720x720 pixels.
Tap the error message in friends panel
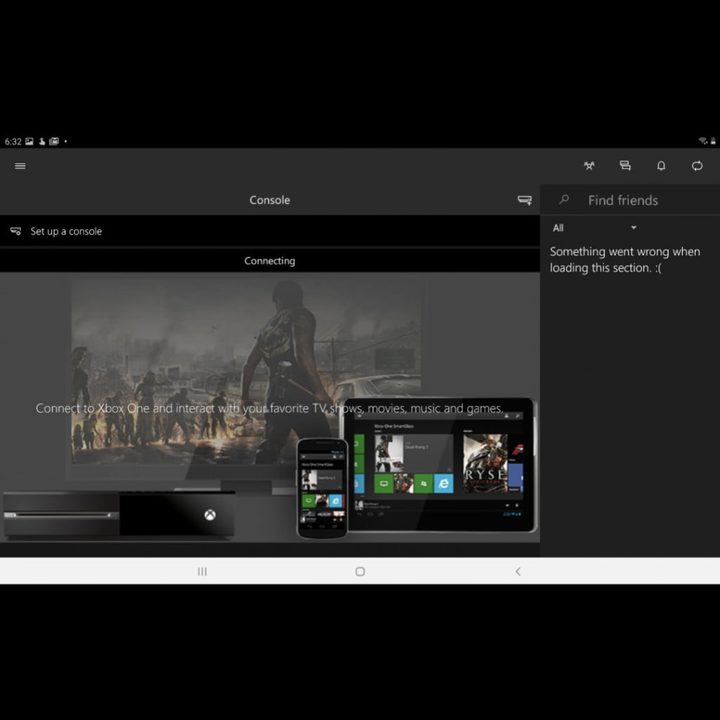pyautogui.click(x=625, y=260)
